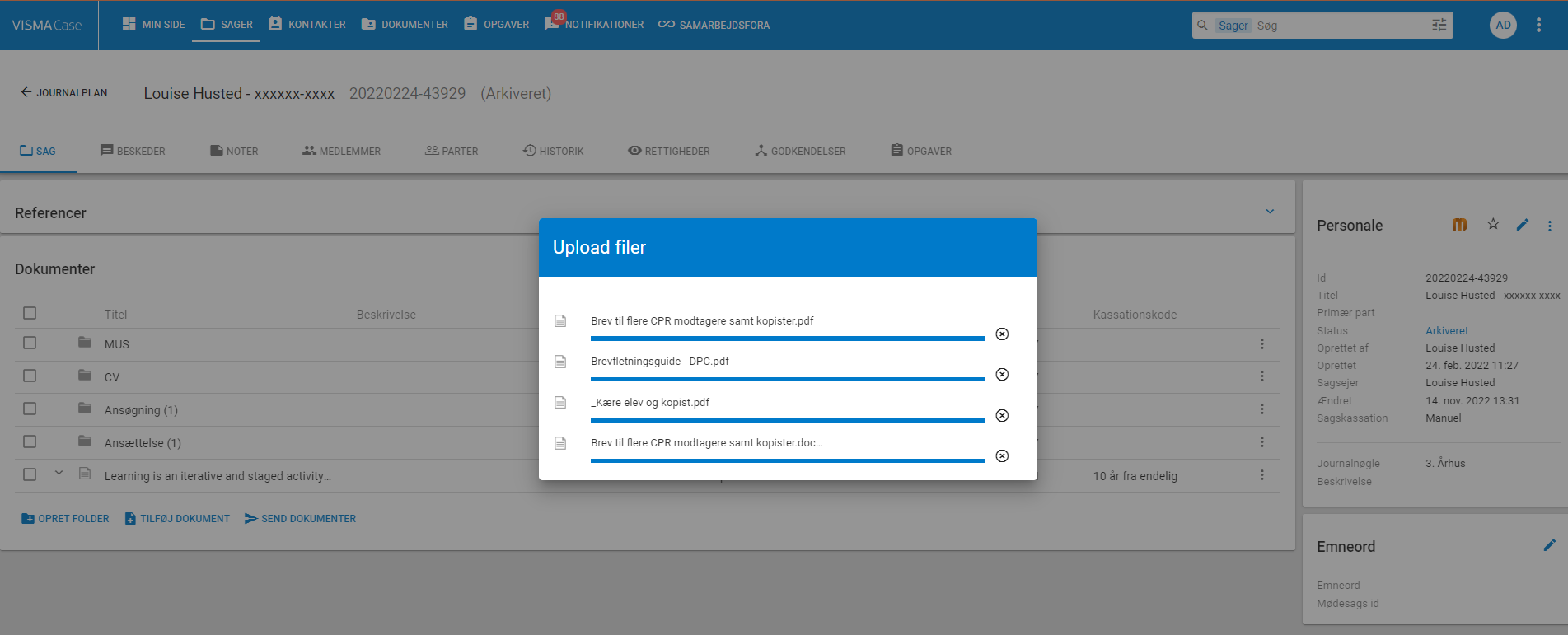Click the Arkiveret status link
Screen dimensions: 1568x635
[1447, 330]
